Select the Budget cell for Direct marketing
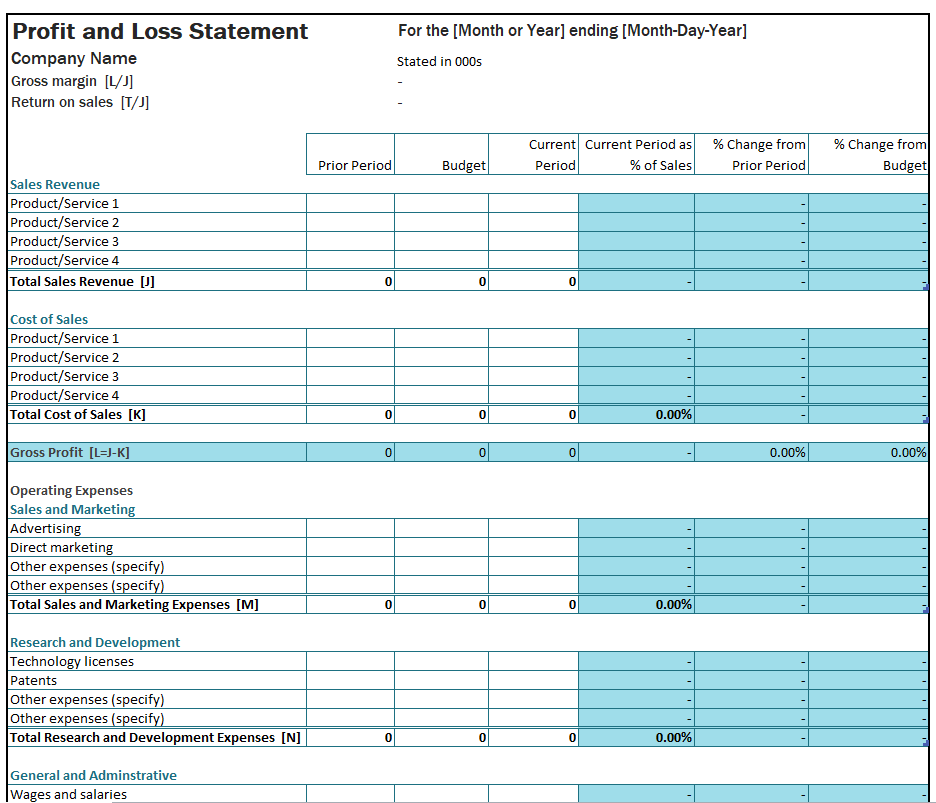The width and height of the screenshot is (936, 803). tap(441, 547)
